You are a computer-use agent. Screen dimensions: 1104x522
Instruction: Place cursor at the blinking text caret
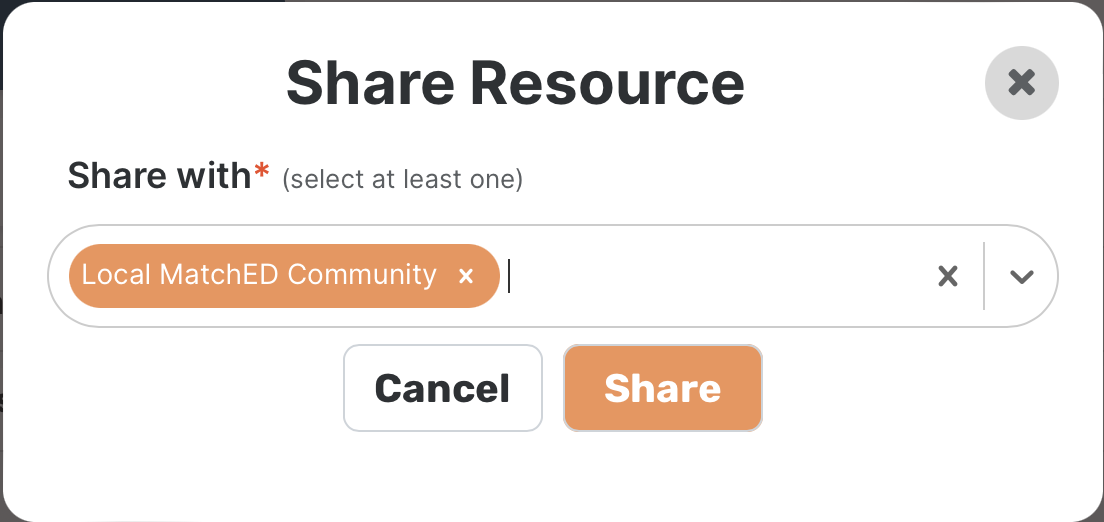(509, 276)
